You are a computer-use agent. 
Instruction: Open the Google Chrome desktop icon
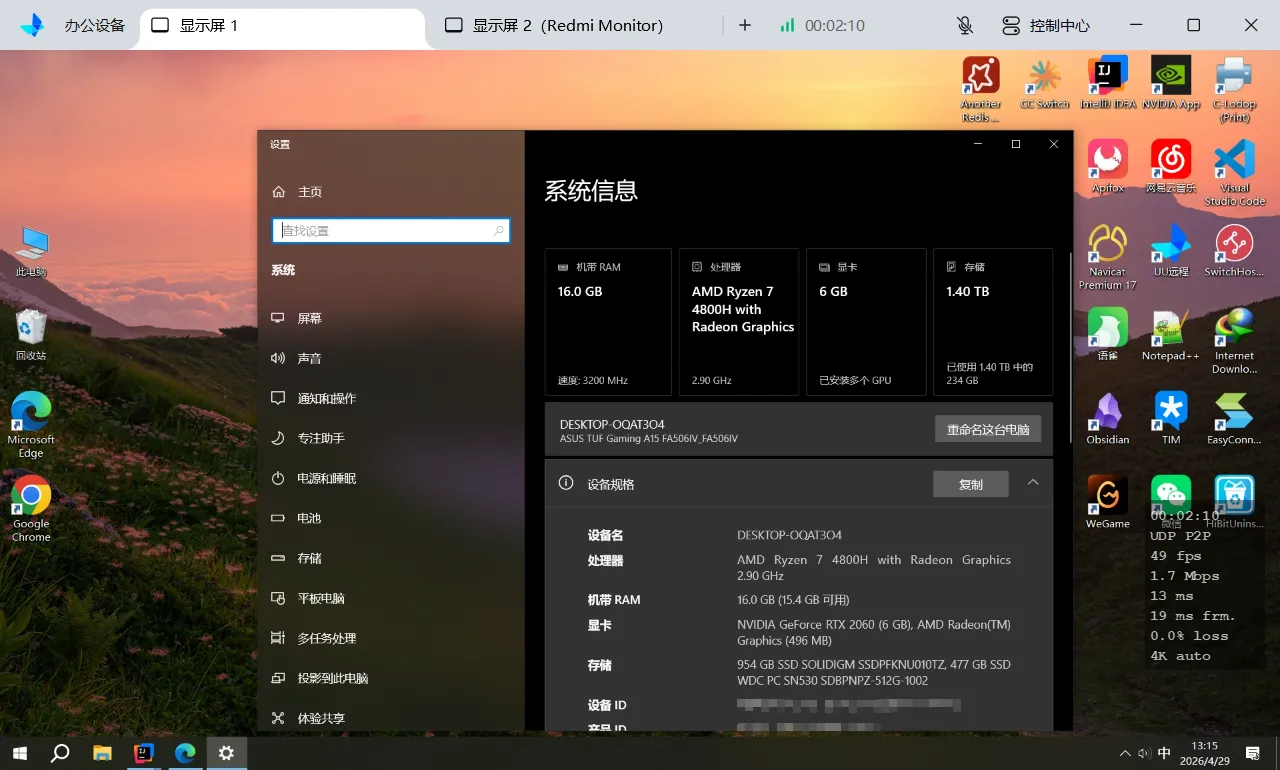tap(31, 509)
